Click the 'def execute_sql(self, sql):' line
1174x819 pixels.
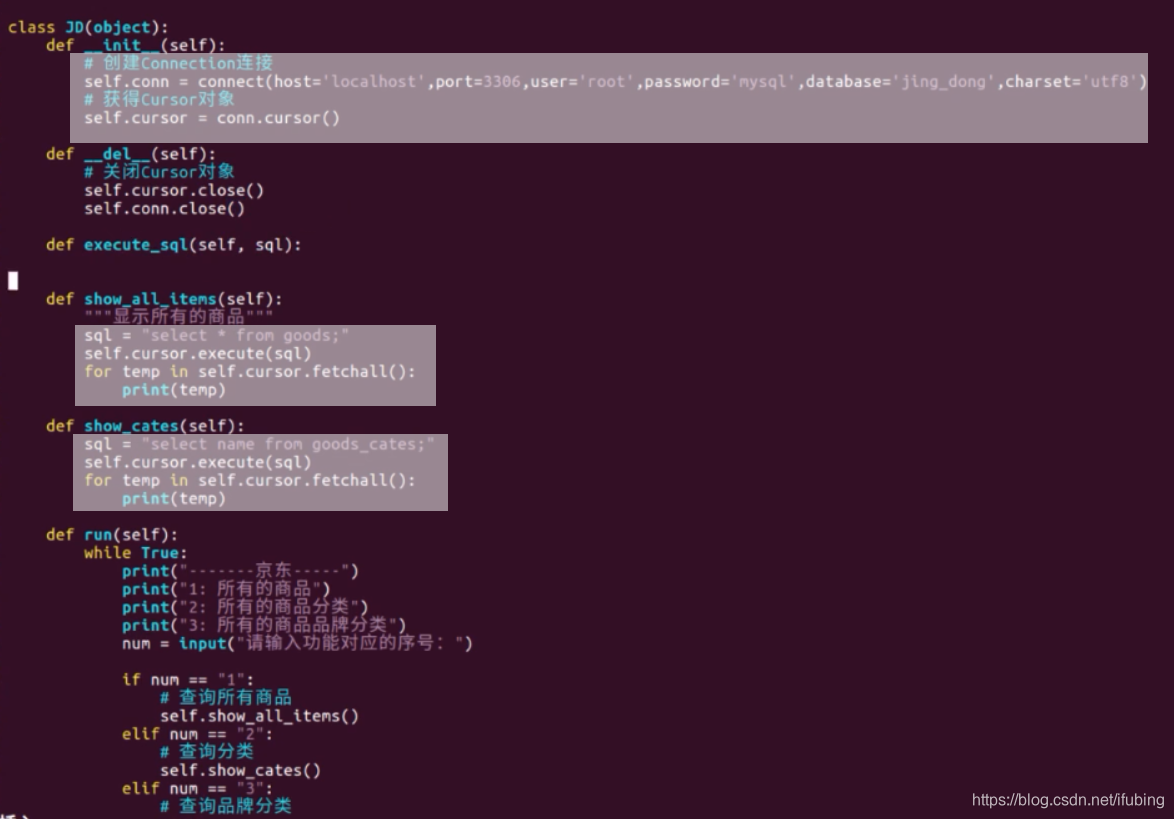173,245
